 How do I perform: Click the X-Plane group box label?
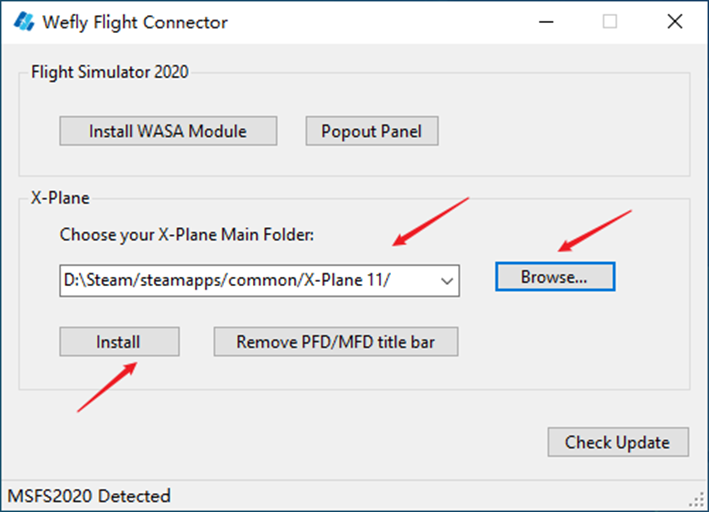click(x=60, y=198)
